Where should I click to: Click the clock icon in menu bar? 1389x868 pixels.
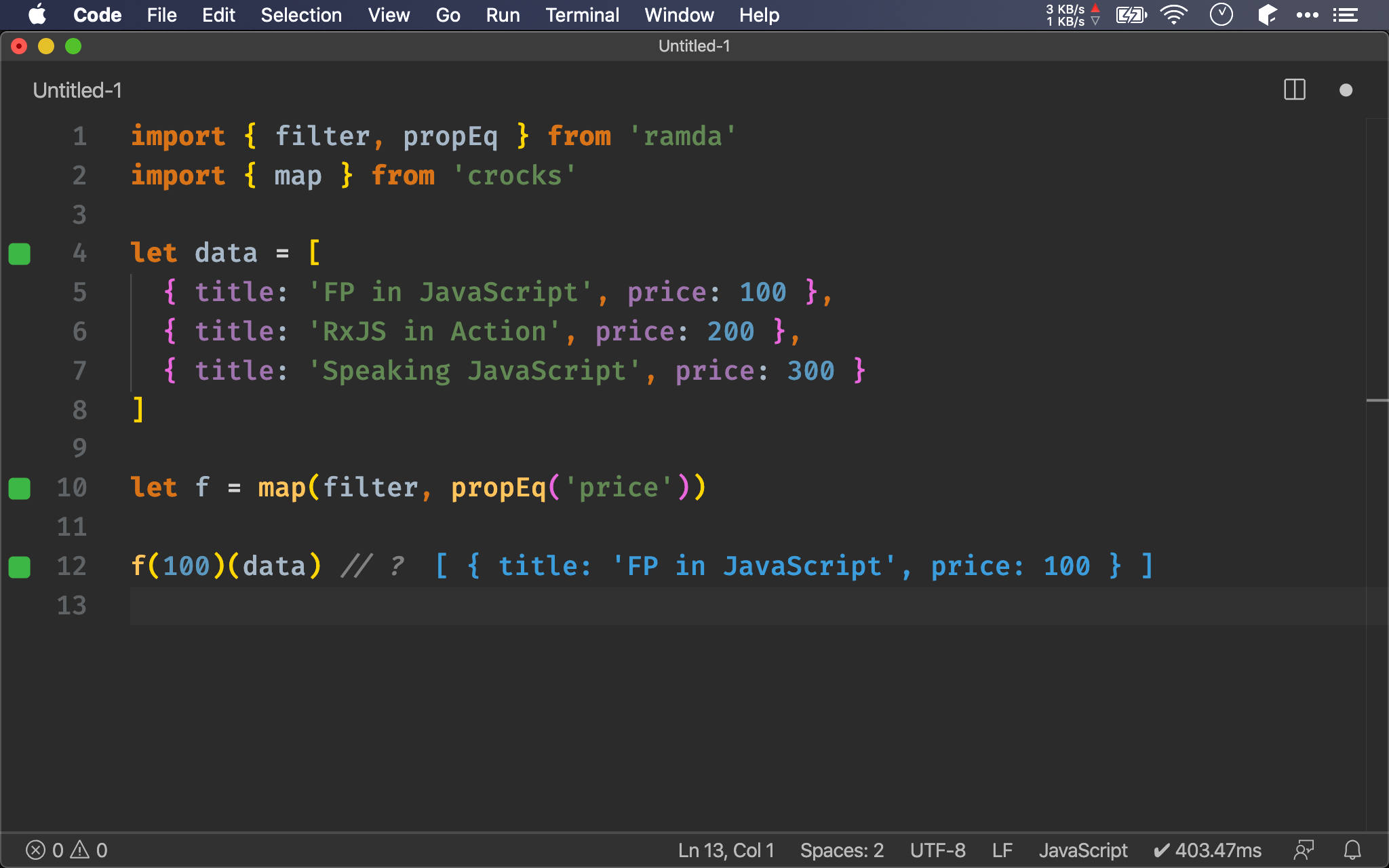(1221, 15)
